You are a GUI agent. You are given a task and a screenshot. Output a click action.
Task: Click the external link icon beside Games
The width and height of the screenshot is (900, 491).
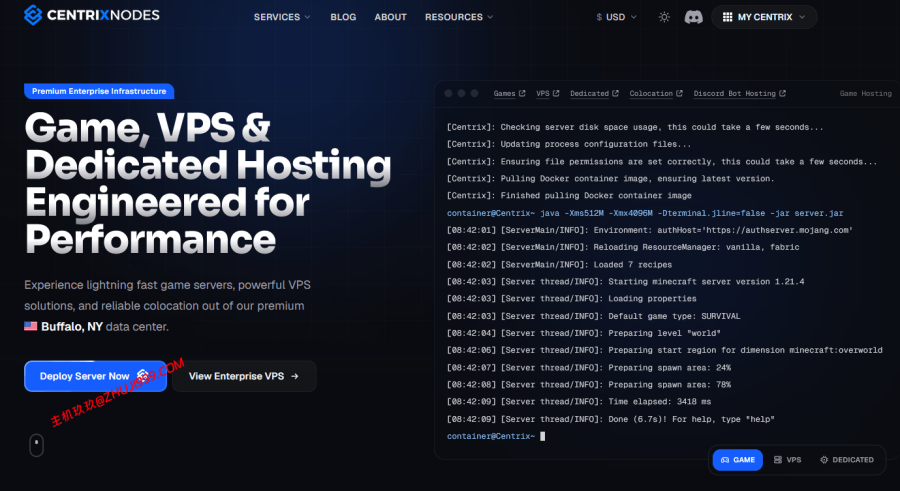pyautogui.click(x=522, y=93)
